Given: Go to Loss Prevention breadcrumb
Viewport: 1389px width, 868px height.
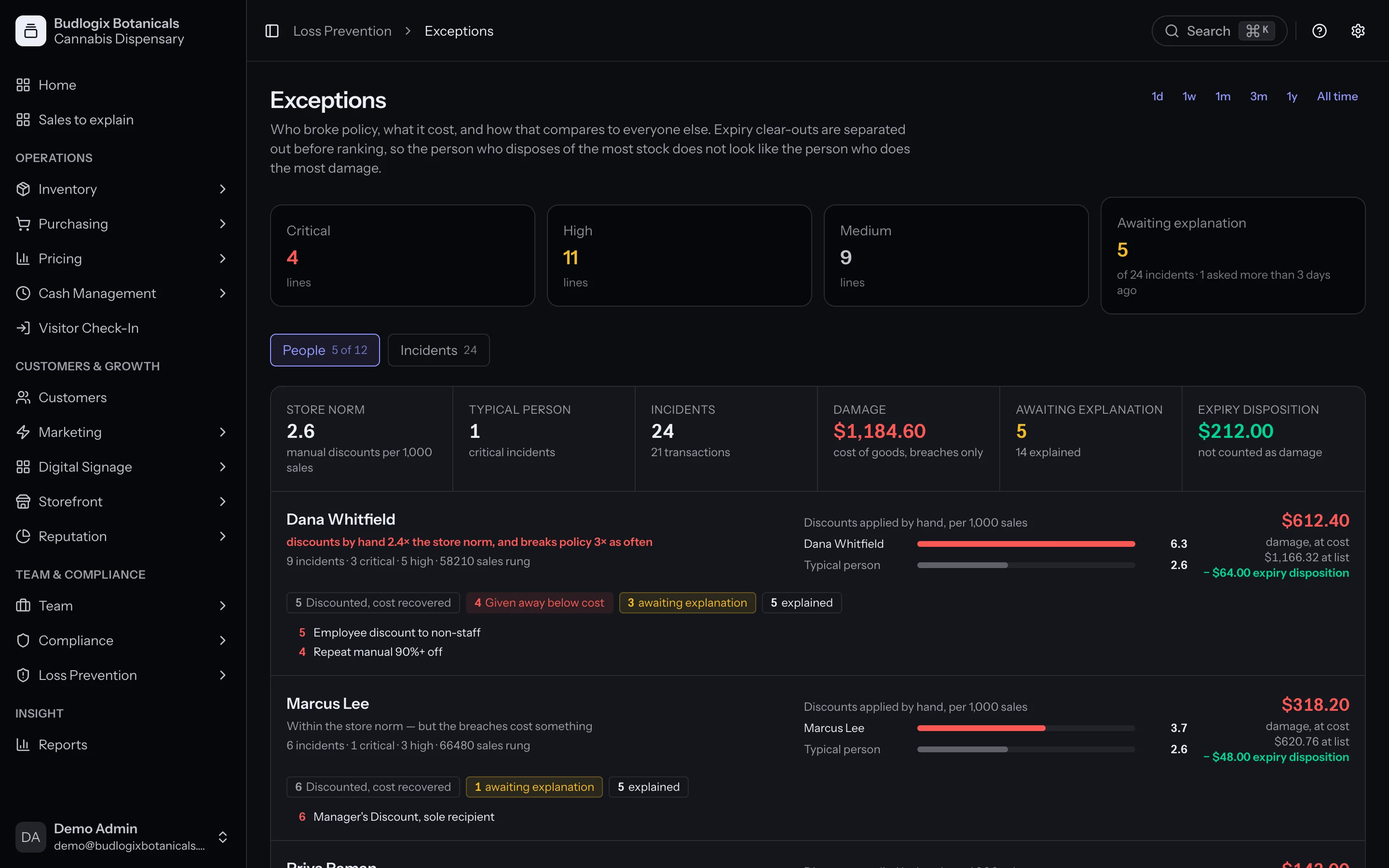Looking at the screenshot, I should 342,31.
